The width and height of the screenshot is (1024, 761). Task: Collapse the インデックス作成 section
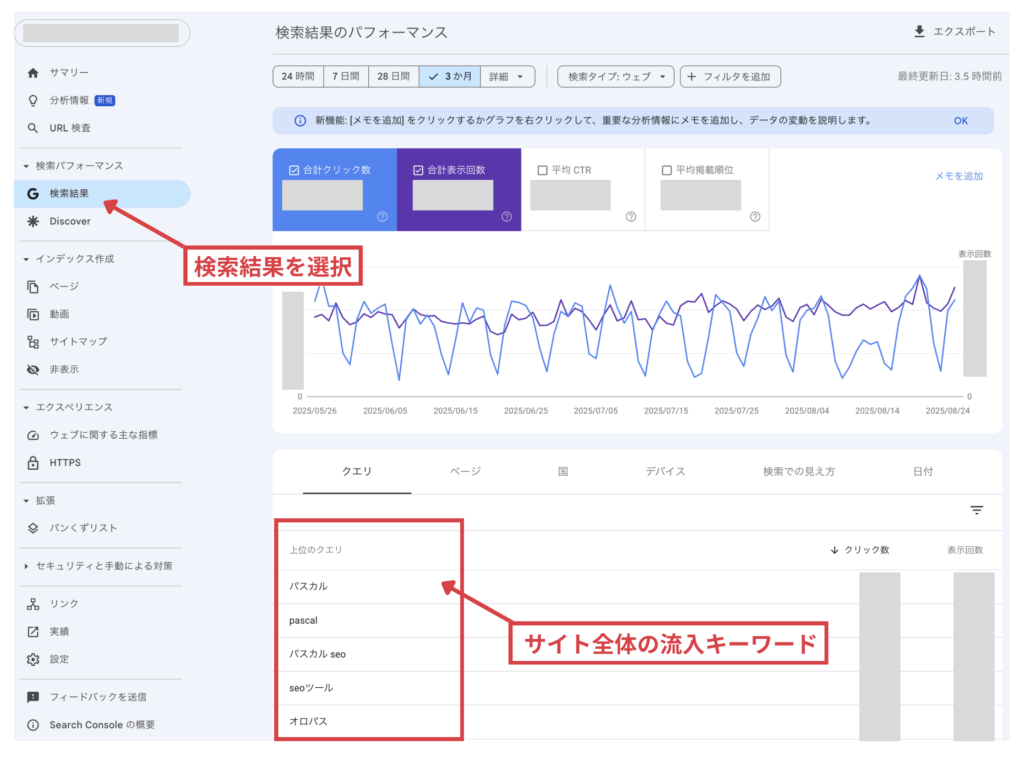coord(27,259)
